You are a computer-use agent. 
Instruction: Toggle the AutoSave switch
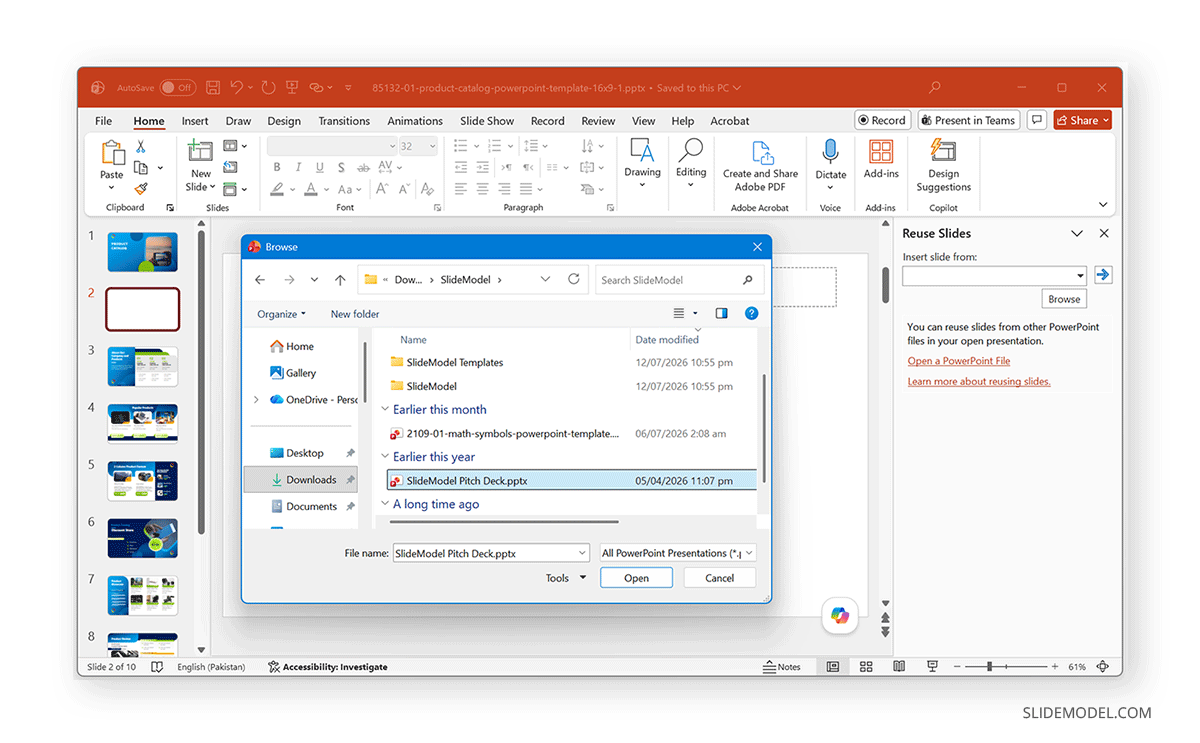177,88
